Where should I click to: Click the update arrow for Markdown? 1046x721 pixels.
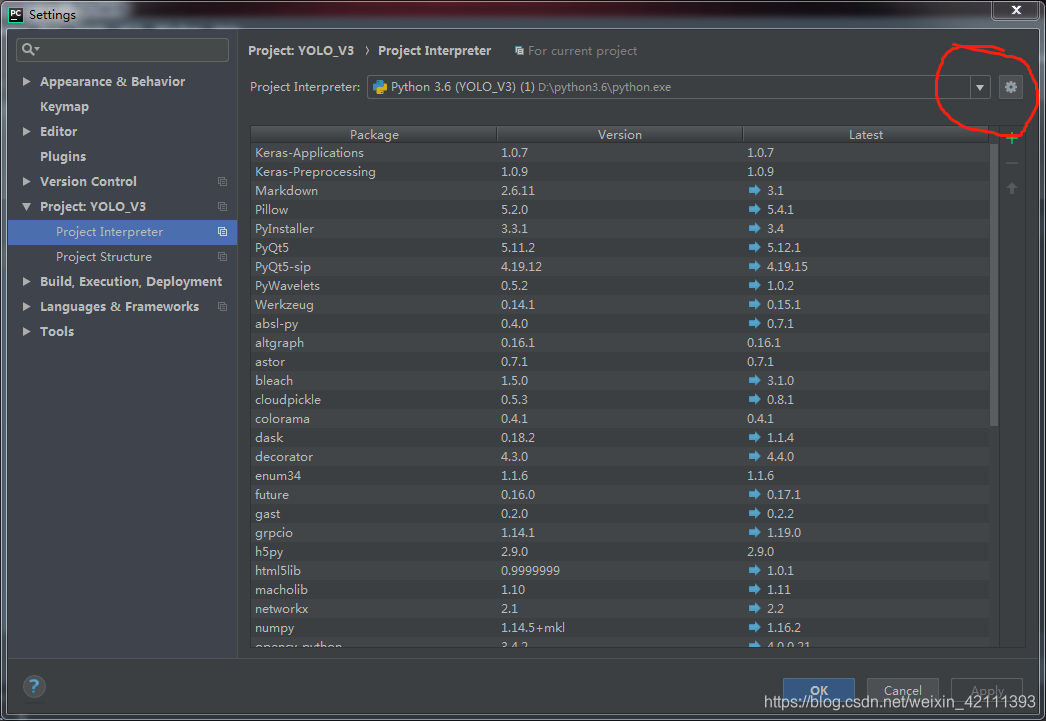coord(754,190)
